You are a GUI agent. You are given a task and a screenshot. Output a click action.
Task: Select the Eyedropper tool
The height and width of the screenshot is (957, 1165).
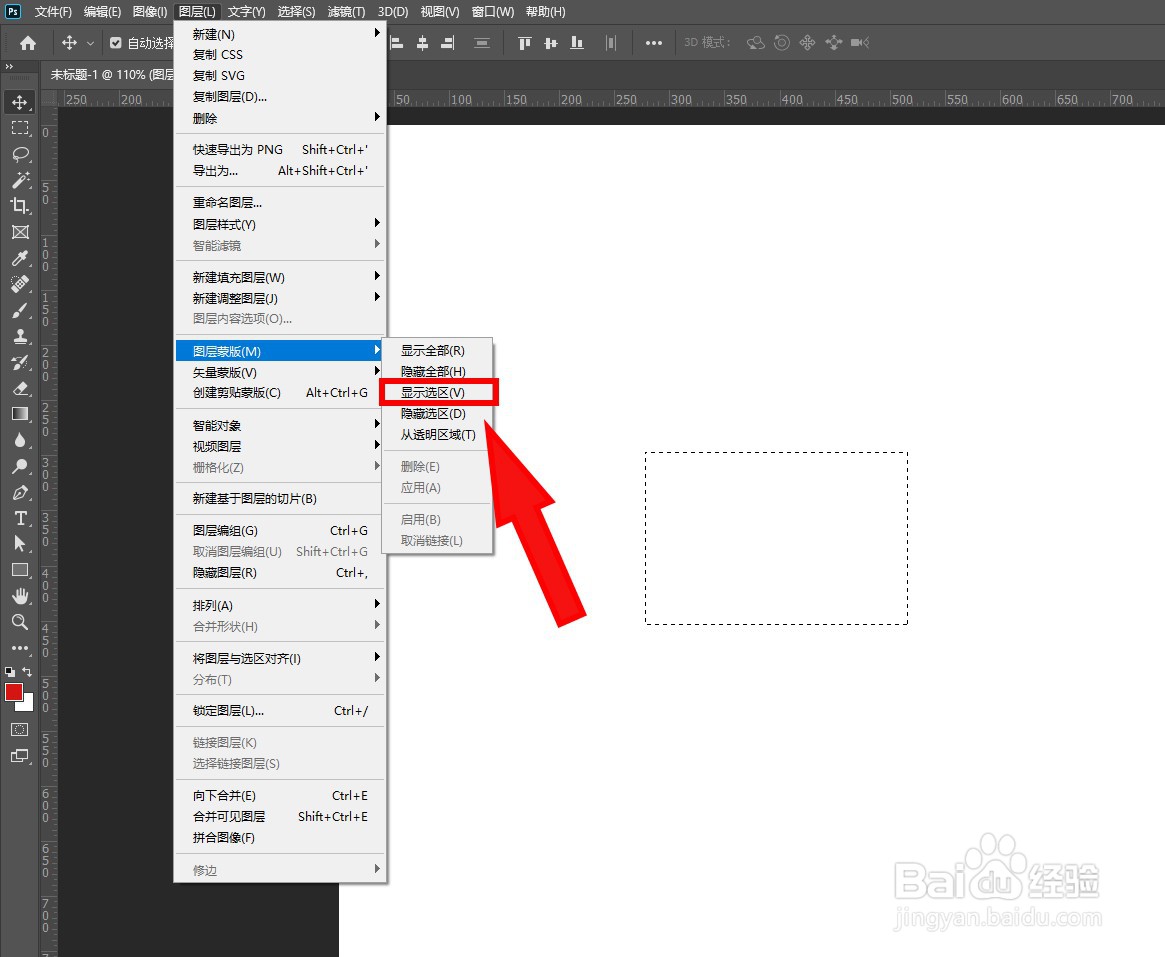20,258
